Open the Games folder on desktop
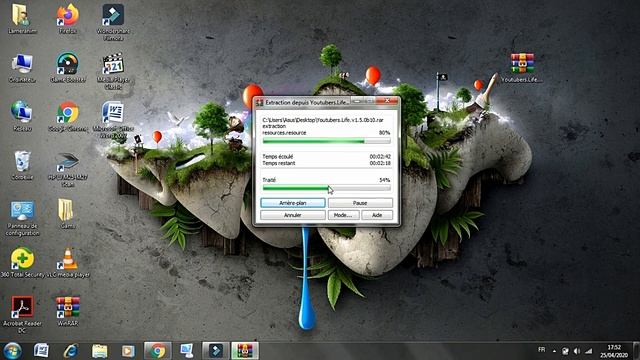The height and width of the screenshot is (360, 640). point(67,213)
